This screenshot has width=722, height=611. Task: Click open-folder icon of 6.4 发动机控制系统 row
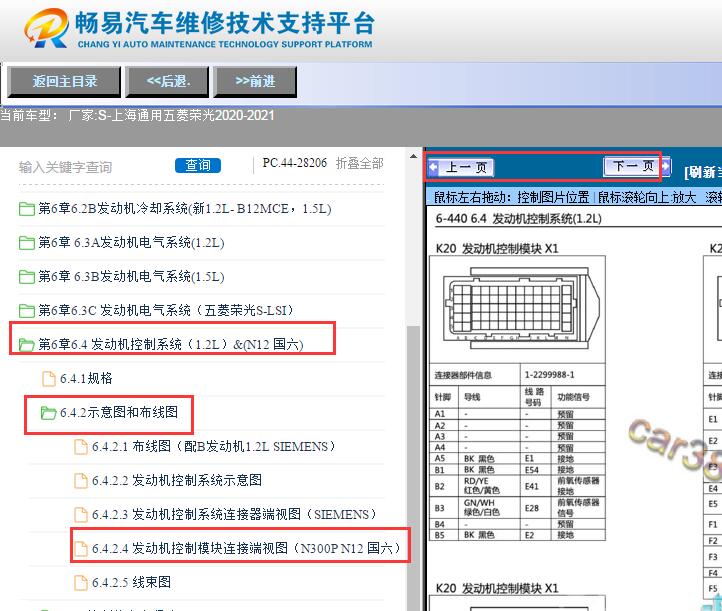click(27, 345)
